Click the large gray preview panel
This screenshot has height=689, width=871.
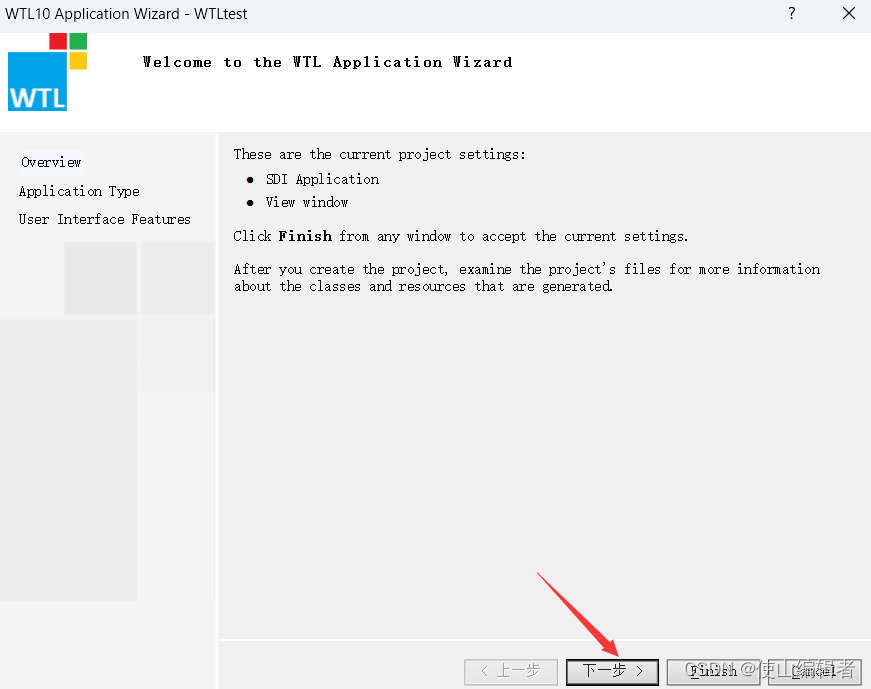click(x=68, y=460)
